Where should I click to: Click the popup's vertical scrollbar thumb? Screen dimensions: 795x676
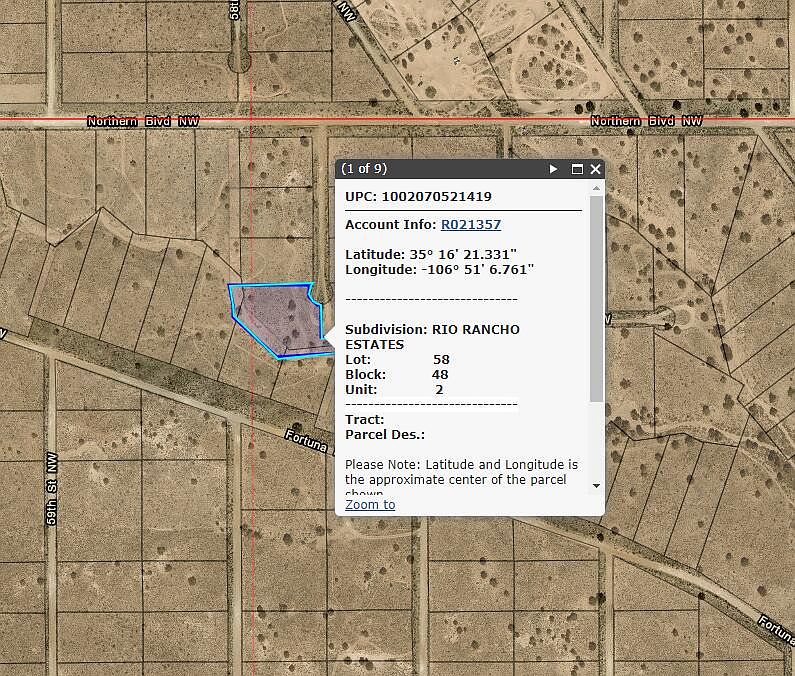point(597,298)
